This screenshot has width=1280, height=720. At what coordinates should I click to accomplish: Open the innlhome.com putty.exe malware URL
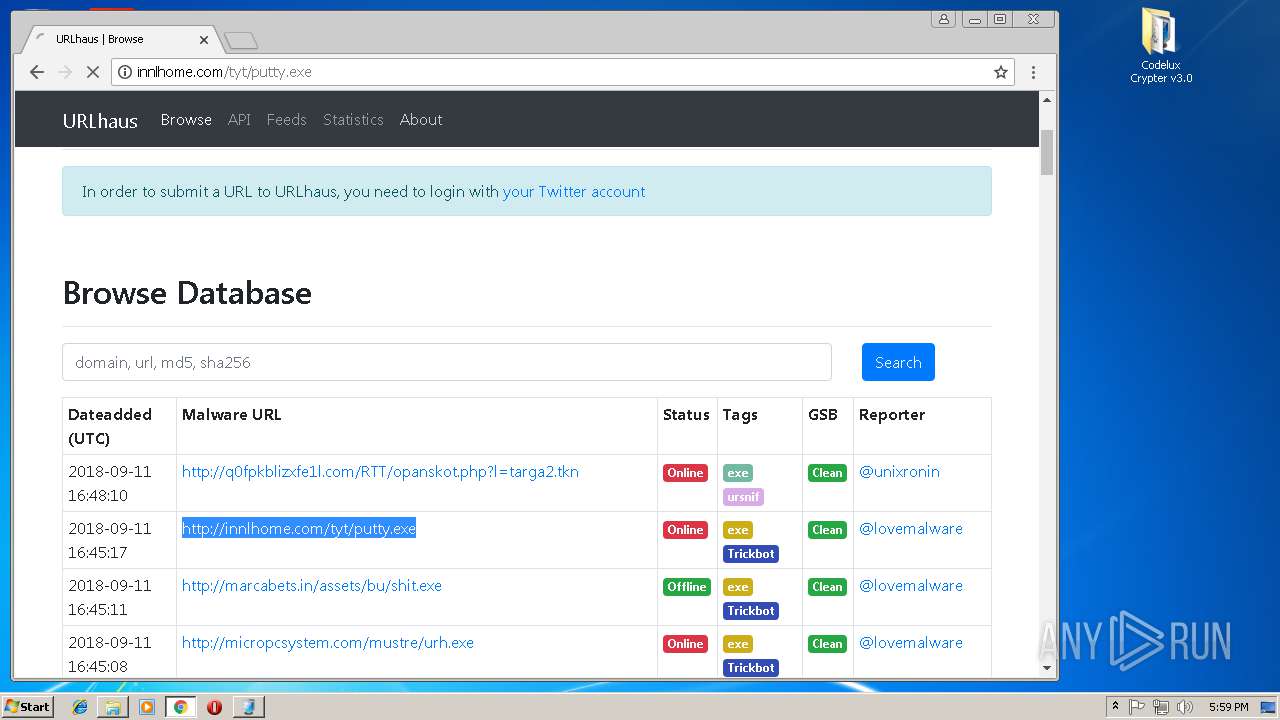pyautogui.click(x=299, y=529)
